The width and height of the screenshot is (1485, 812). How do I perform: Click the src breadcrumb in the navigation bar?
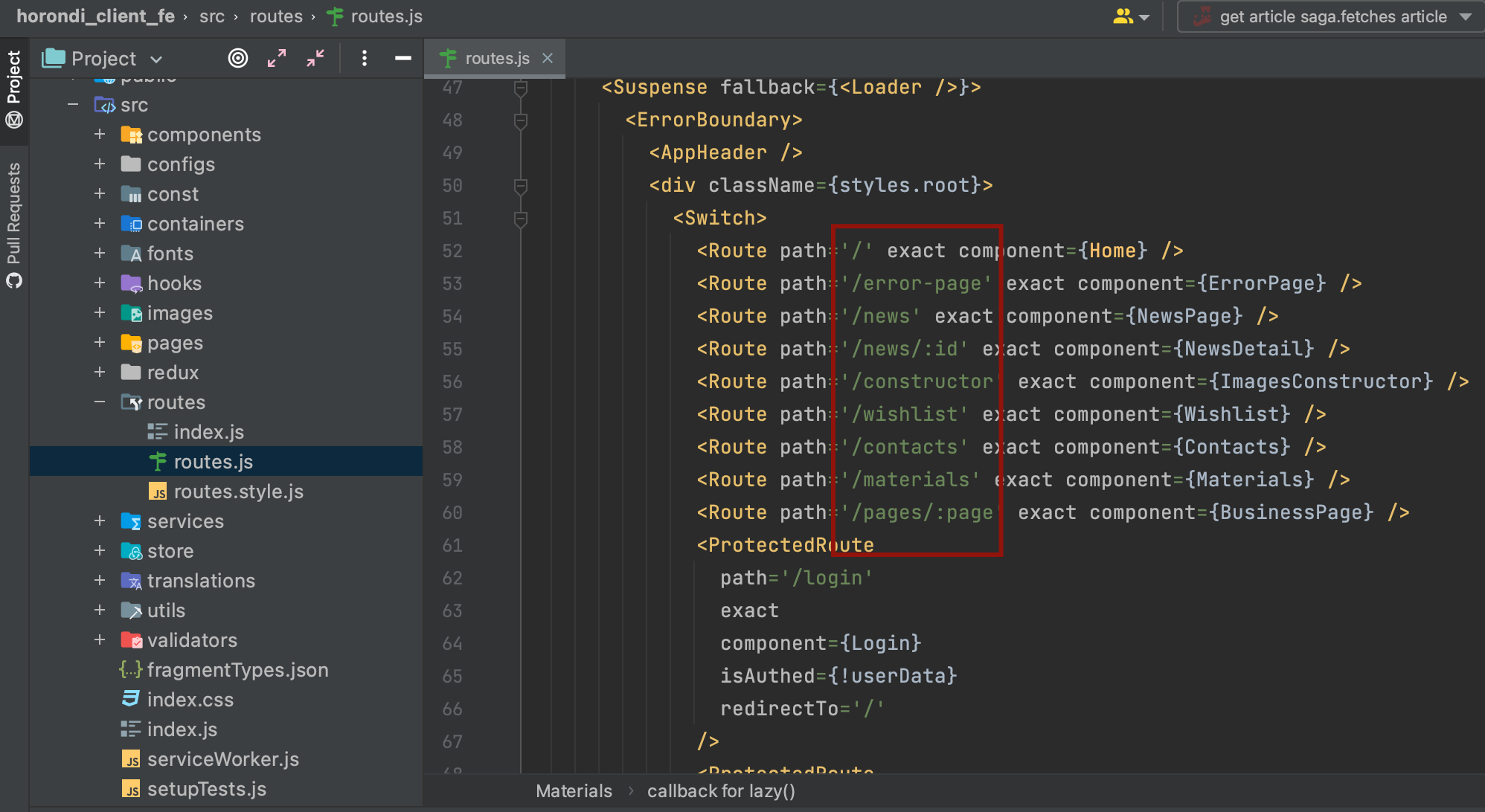point(212,16)
